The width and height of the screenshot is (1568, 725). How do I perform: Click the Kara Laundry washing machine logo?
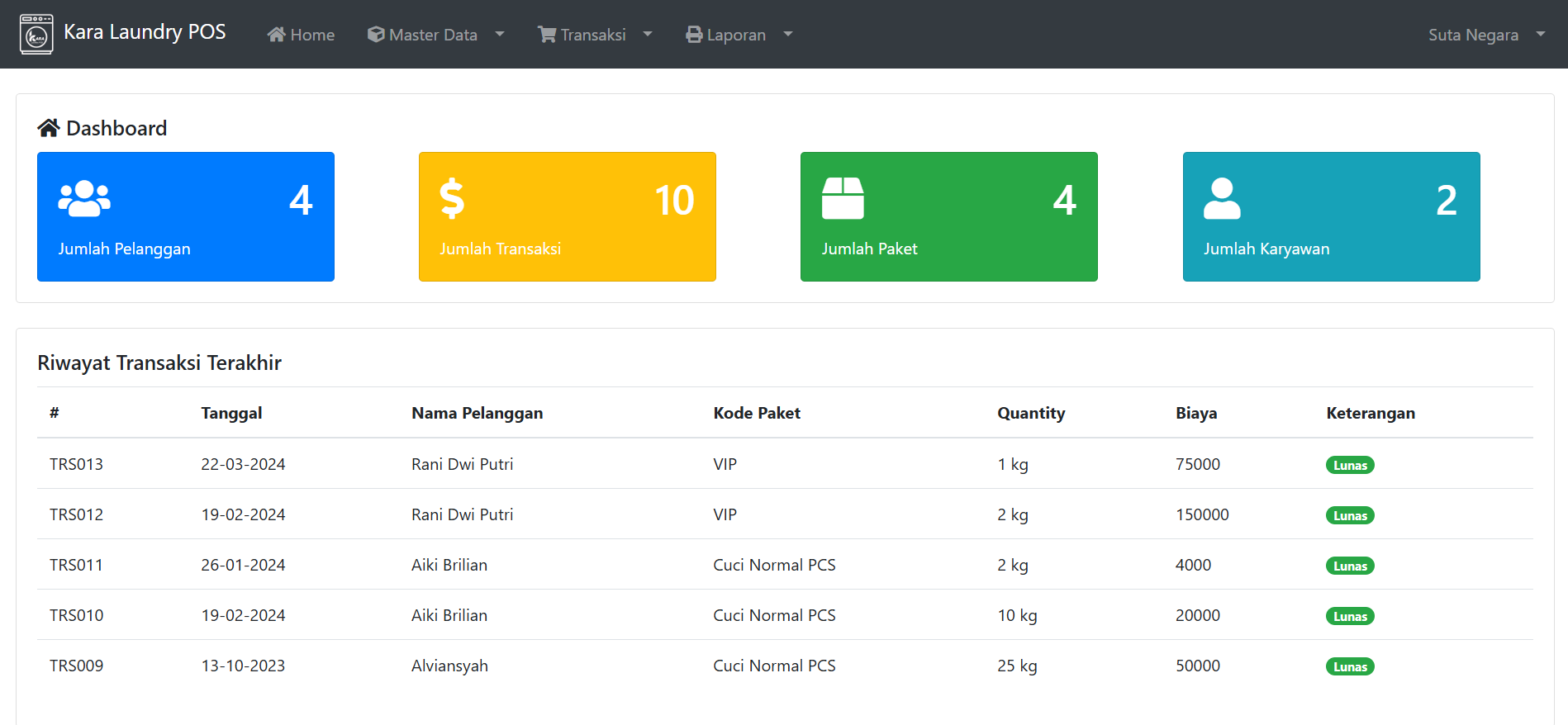[x=36, y=35]
